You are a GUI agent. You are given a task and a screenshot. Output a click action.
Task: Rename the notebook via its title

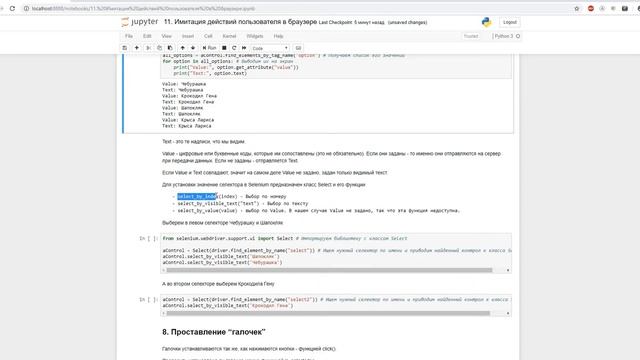point(240,22)
